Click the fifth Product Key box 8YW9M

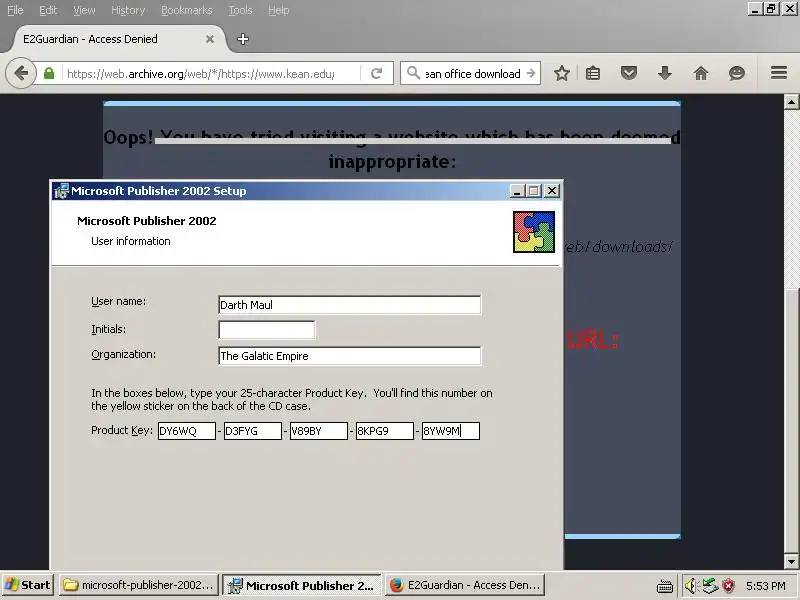[451, 431]
